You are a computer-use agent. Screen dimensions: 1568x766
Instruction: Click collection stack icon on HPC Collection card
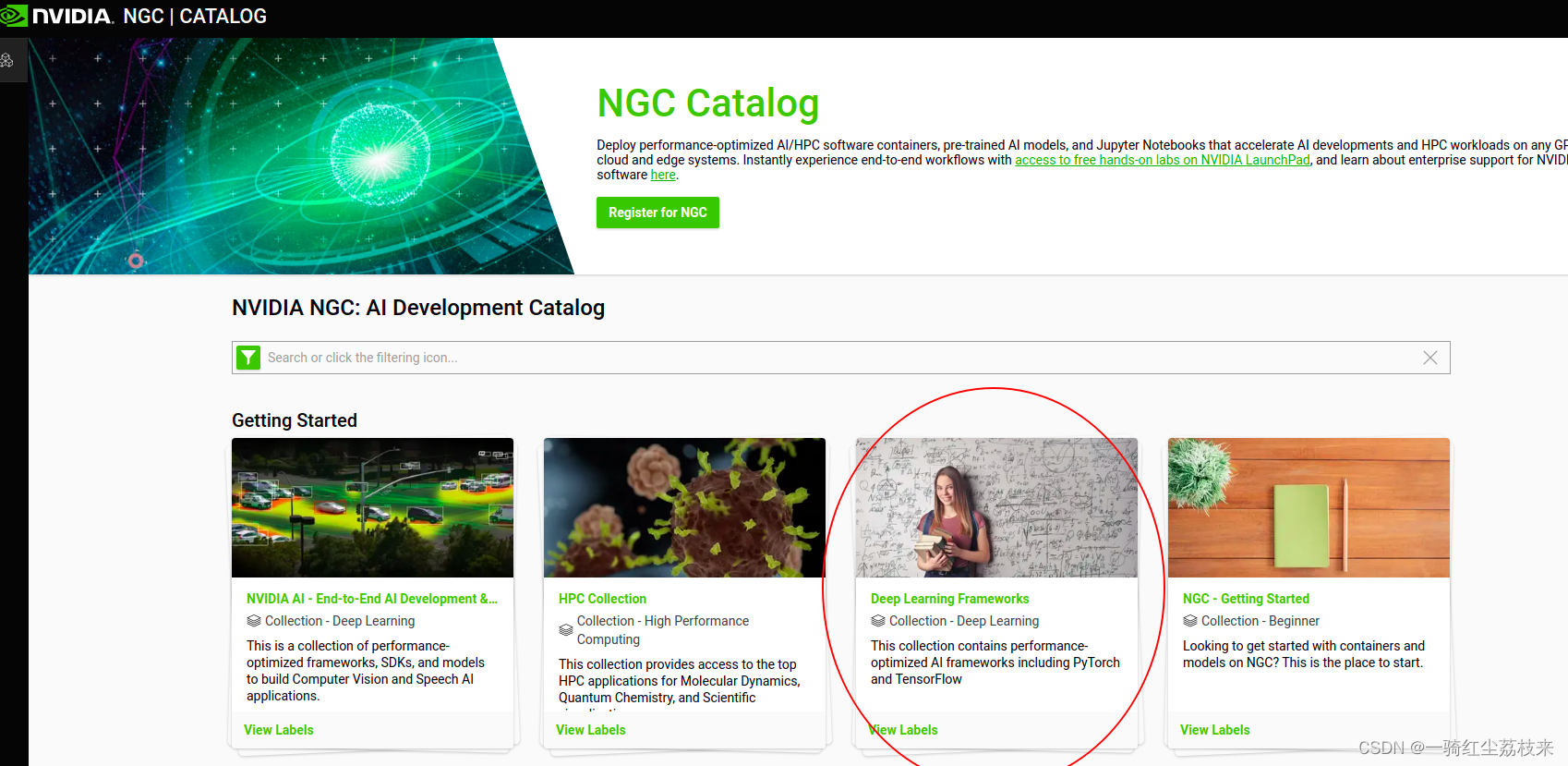pyautogui.click(x=566, y=630)
